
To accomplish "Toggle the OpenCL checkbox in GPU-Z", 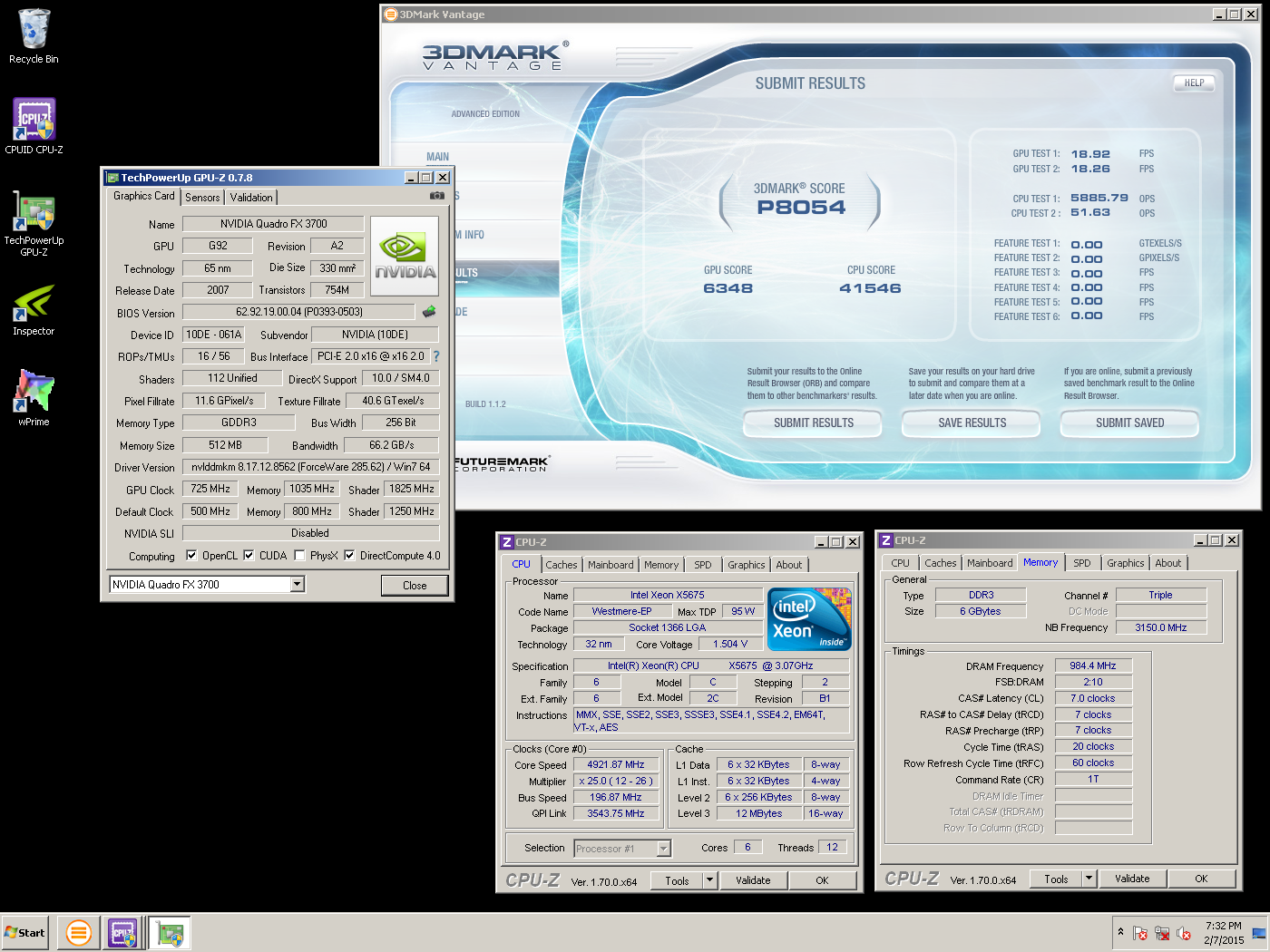I will click(x=191, y=556).
